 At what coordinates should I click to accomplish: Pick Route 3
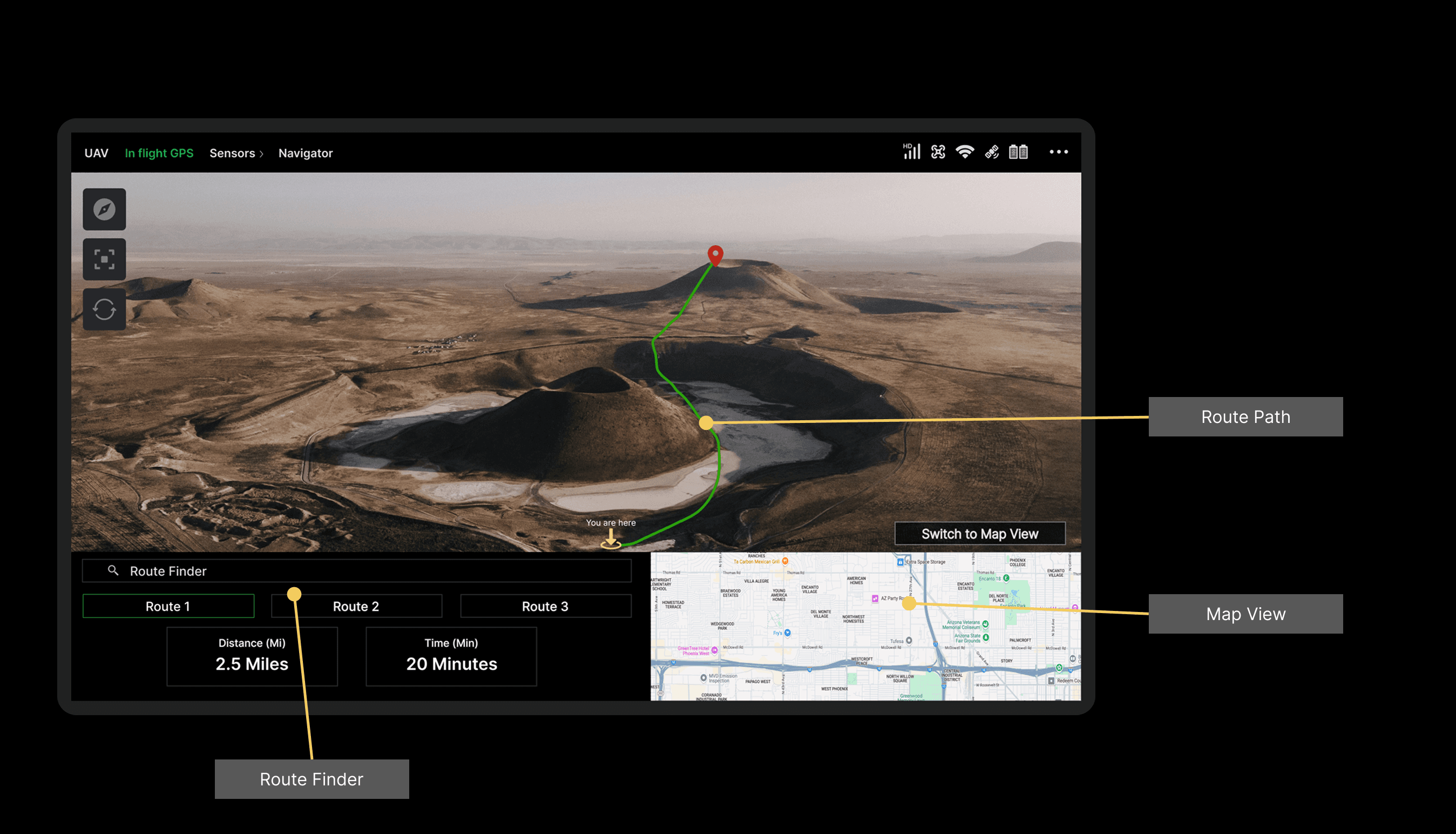point(545,606)
